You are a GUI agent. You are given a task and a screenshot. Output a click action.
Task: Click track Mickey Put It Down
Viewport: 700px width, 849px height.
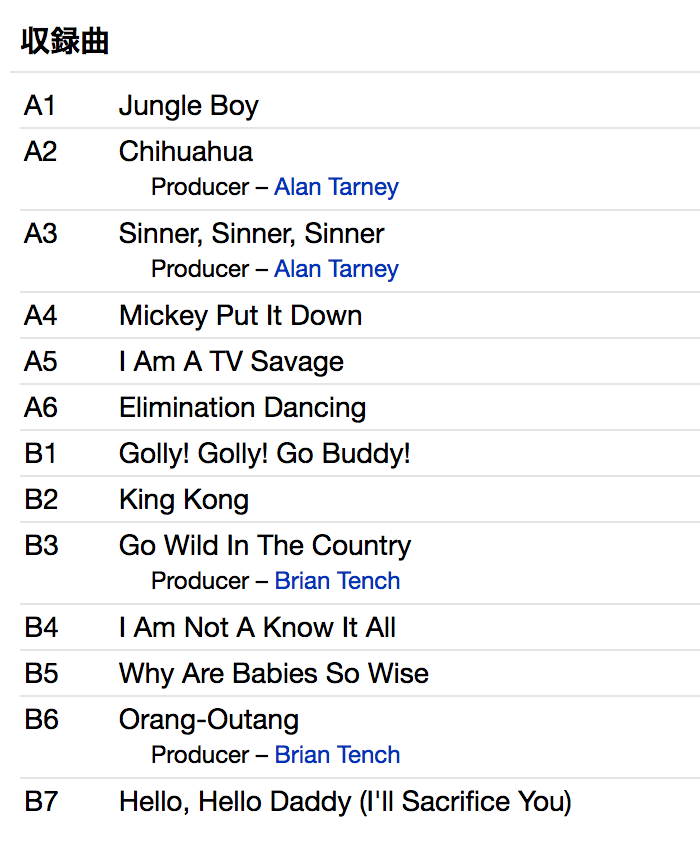click(240, 316)
